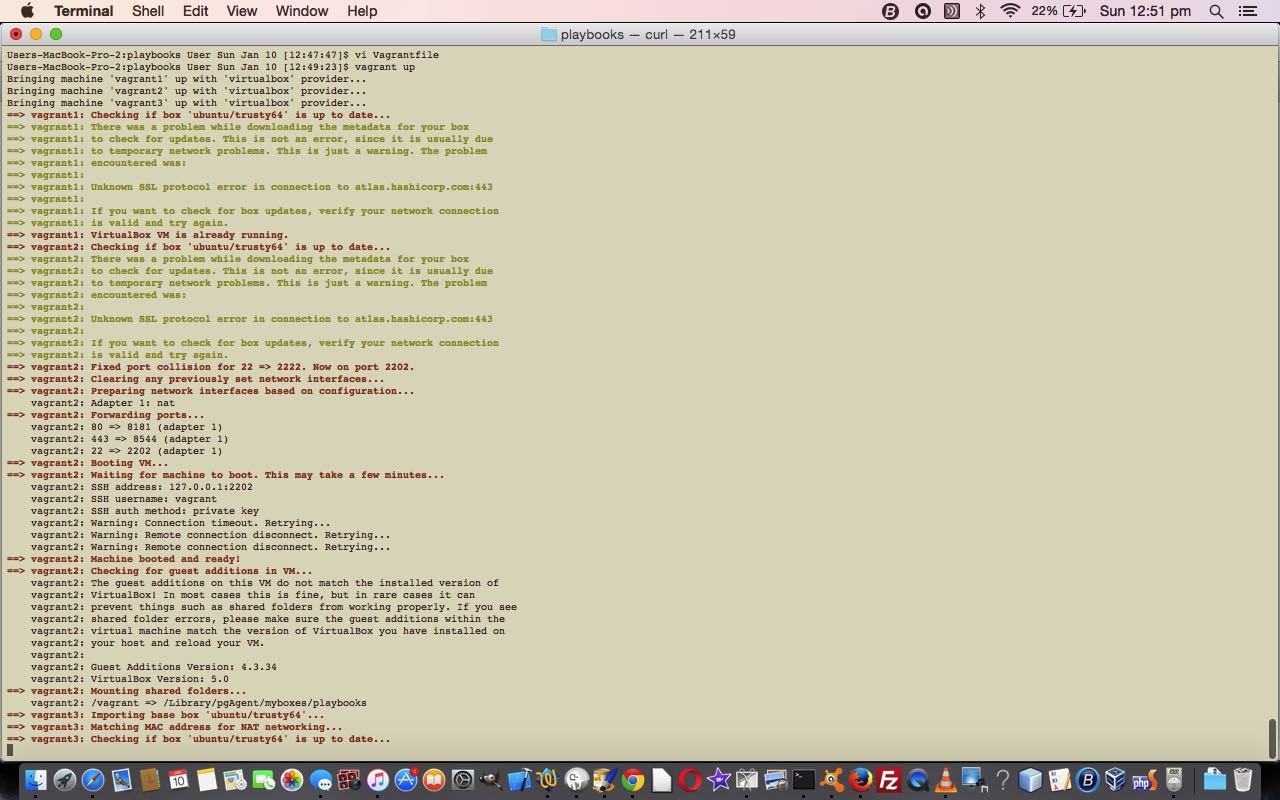
Task: Open the Wi-Fi status menu
Action: click(x=1010, y=11)
